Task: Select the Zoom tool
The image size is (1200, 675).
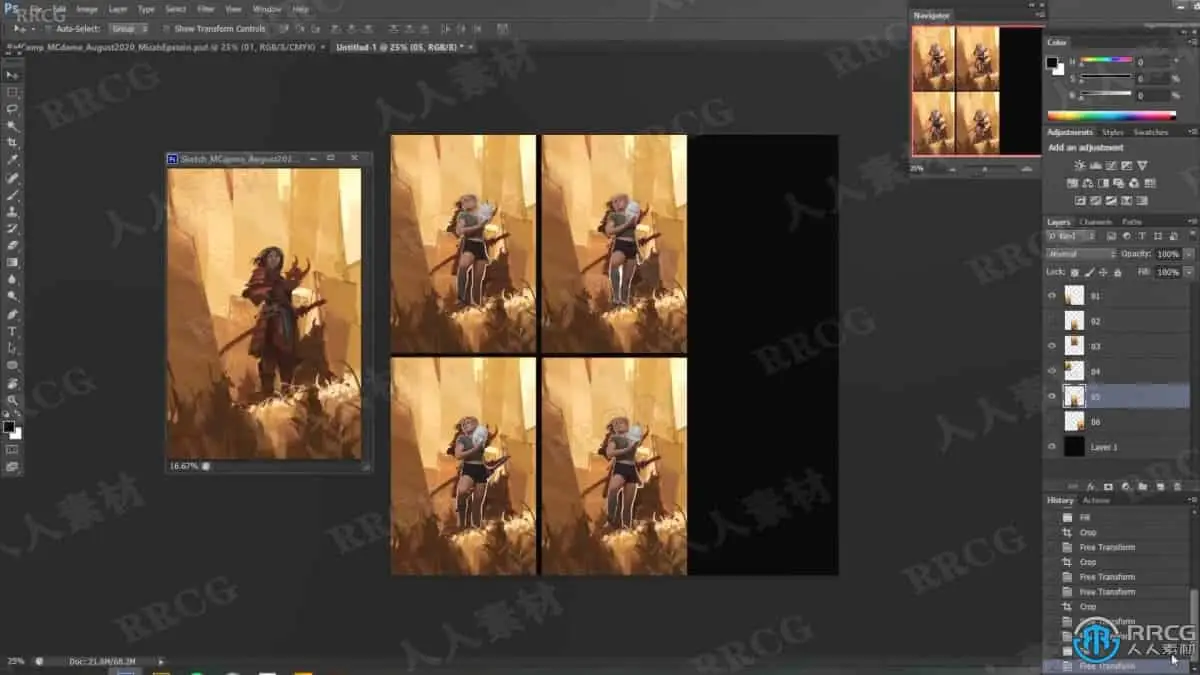Action: coord(12,399)
